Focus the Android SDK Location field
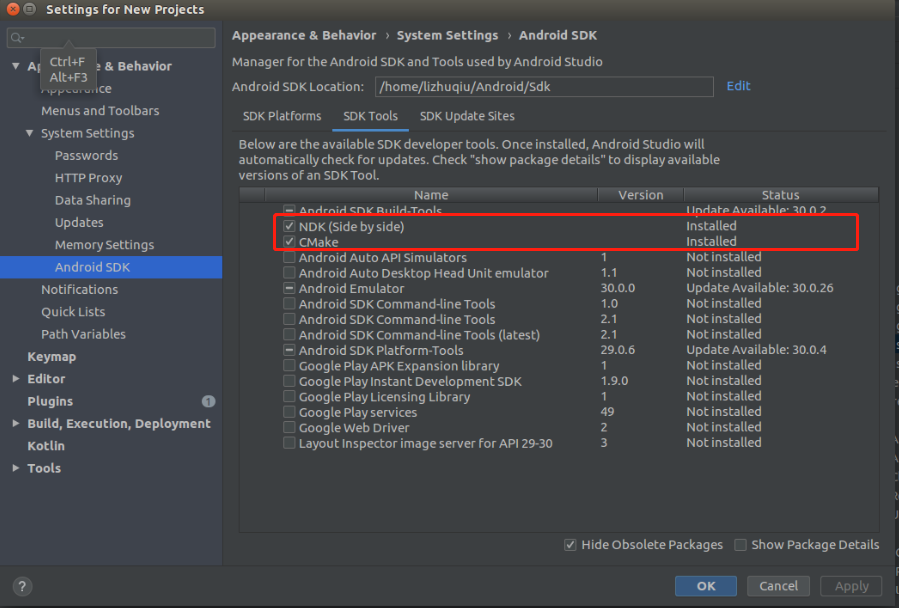The height and width of the screenshot is (608, 899). click(544, 87)
